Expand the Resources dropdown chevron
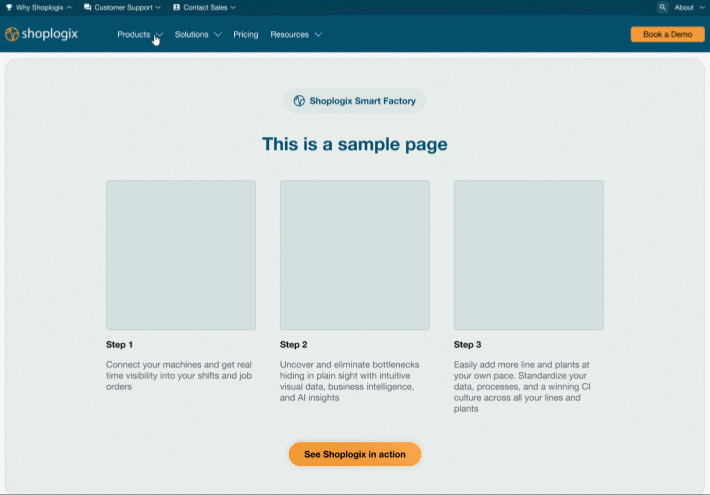The width and height of the screenshot is (710, 495). tap(318, 34)
